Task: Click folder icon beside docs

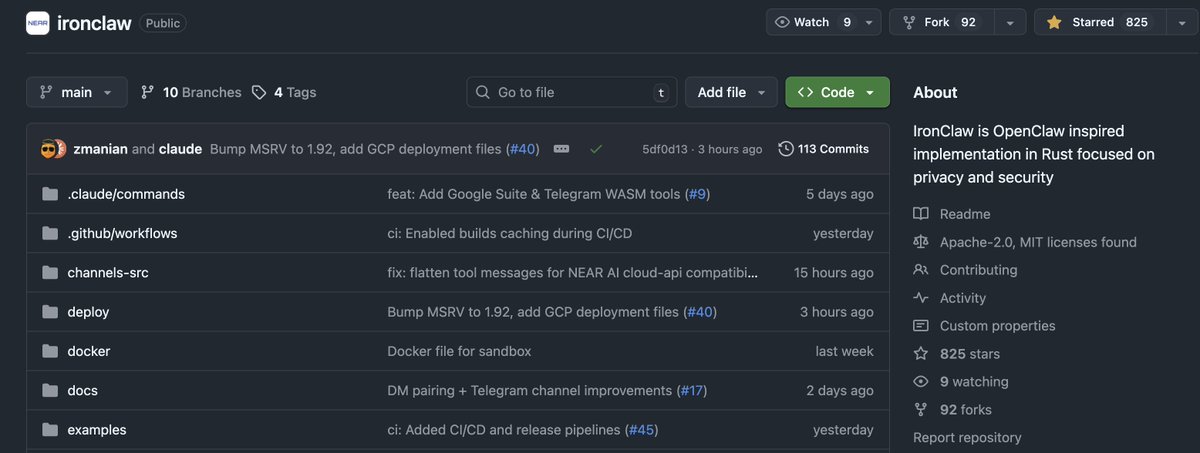Action: (x=50, y=390)
